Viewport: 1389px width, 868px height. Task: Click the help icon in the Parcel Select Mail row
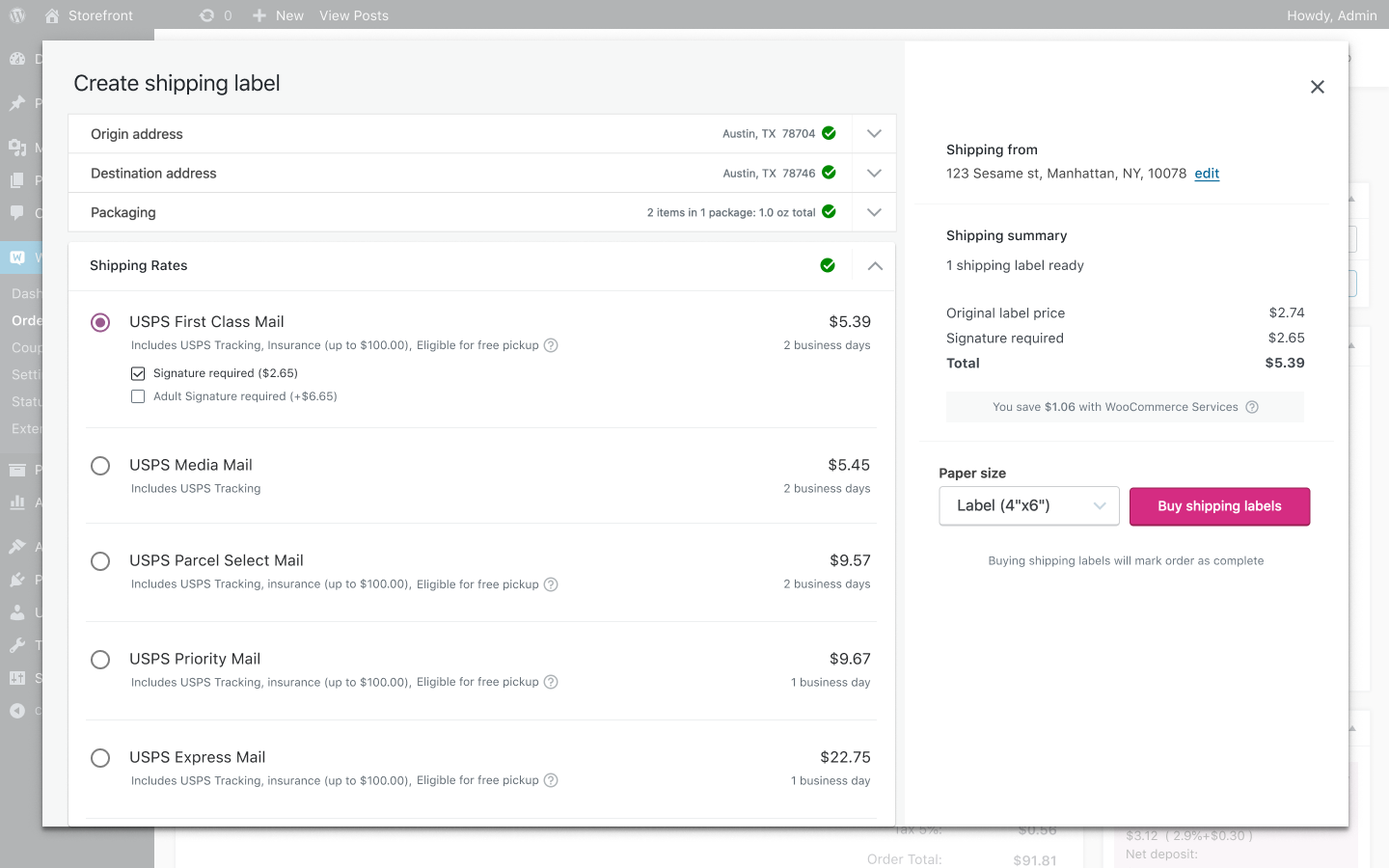click(x=551, y=584)
